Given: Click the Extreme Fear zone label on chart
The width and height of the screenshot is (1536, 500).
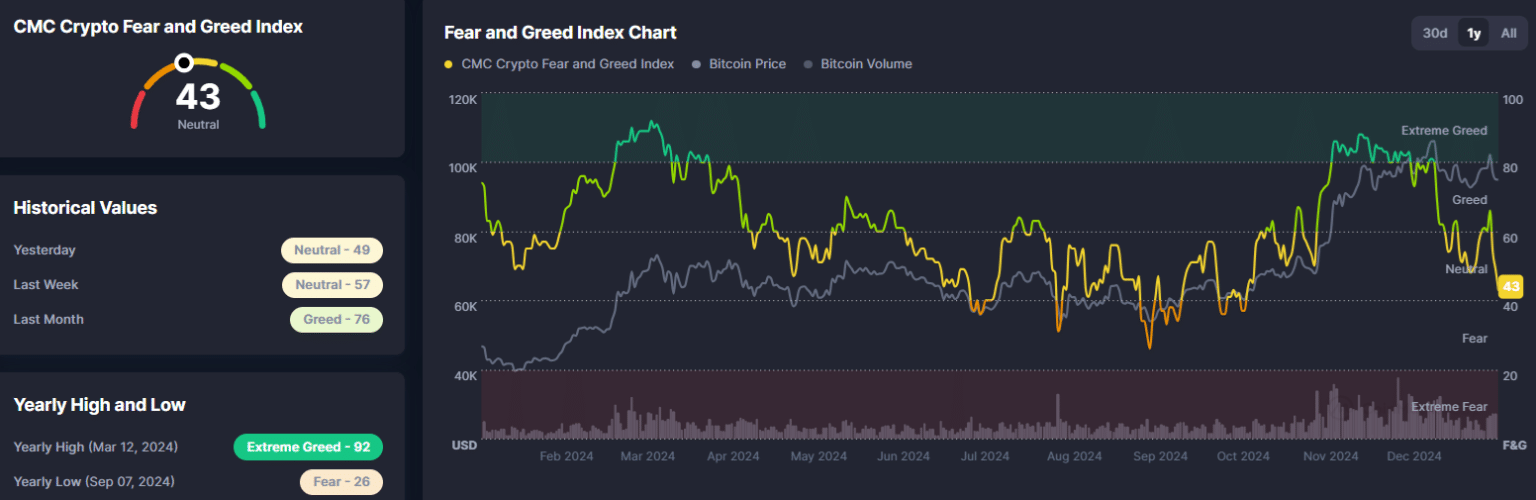Looking at the screenshot, I should tap(1448, 407).
